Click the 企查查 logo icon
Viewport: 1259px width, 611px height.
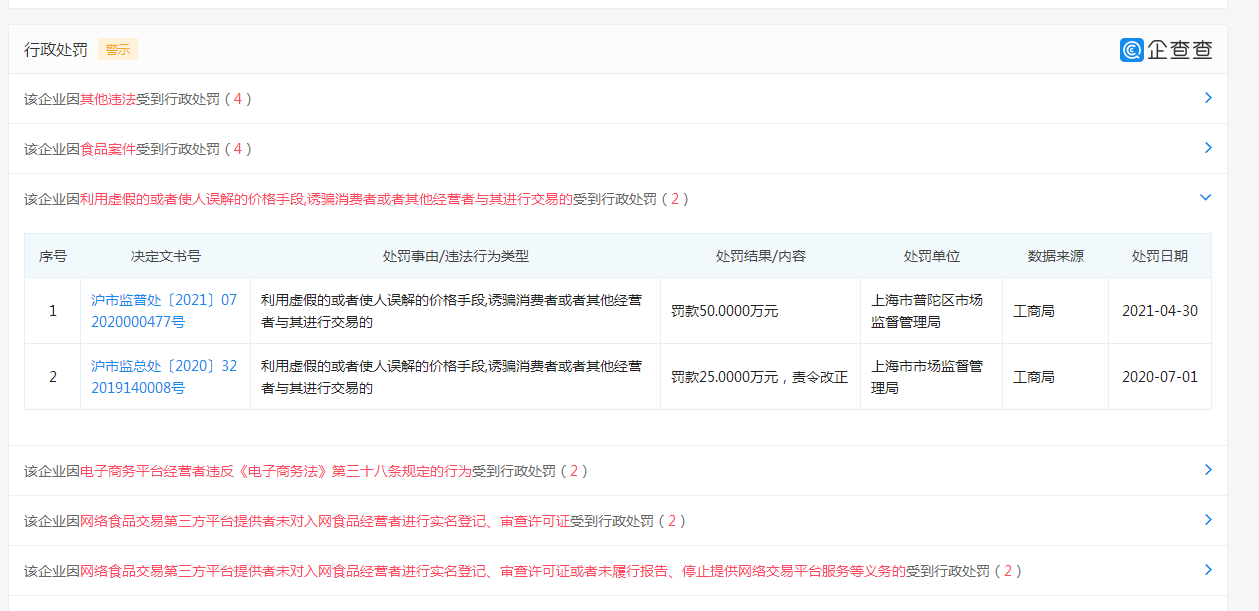[x=1131, y=50]
